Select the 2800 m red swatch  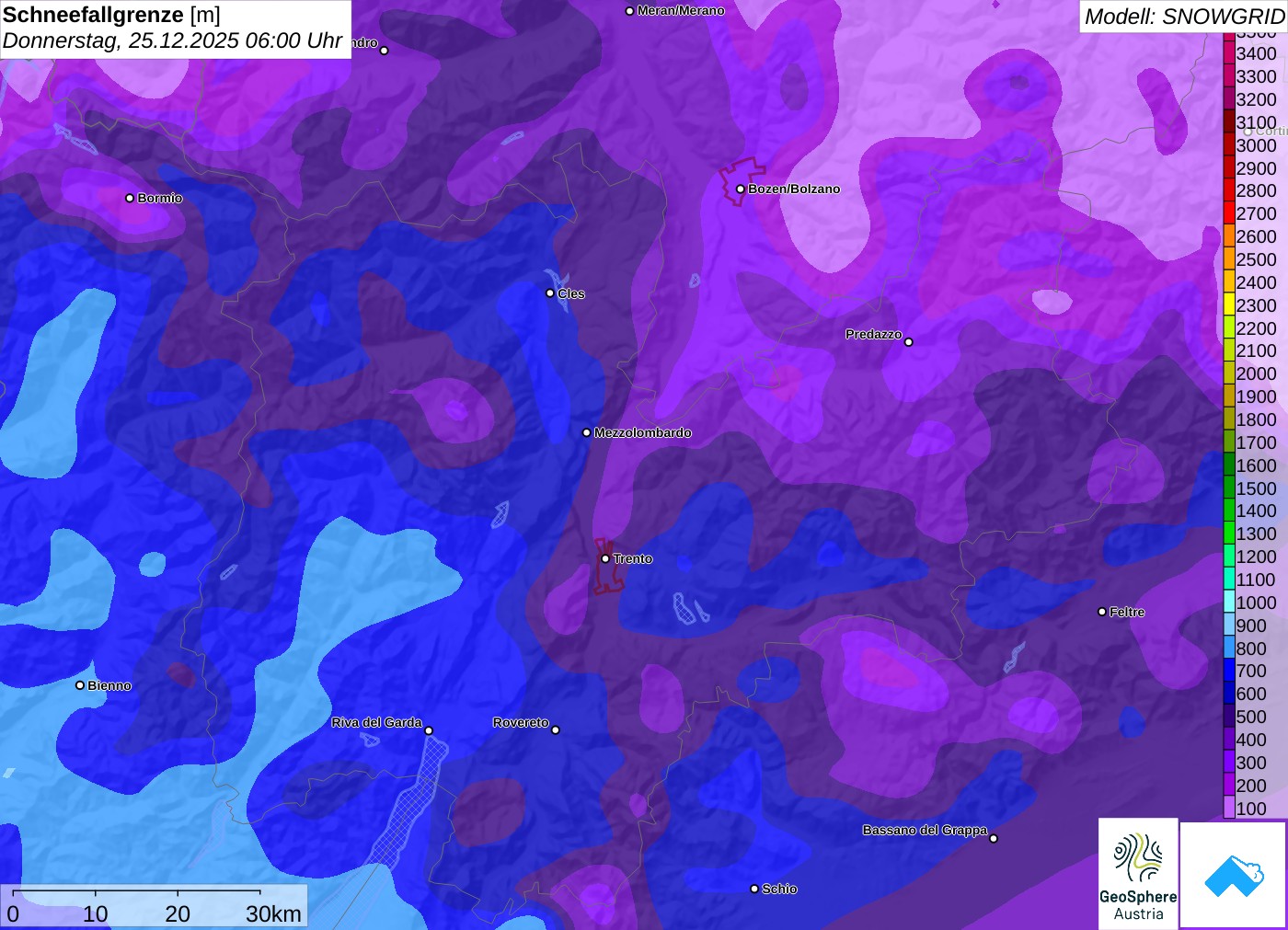pyautogui.click(x=1228, y=190)
